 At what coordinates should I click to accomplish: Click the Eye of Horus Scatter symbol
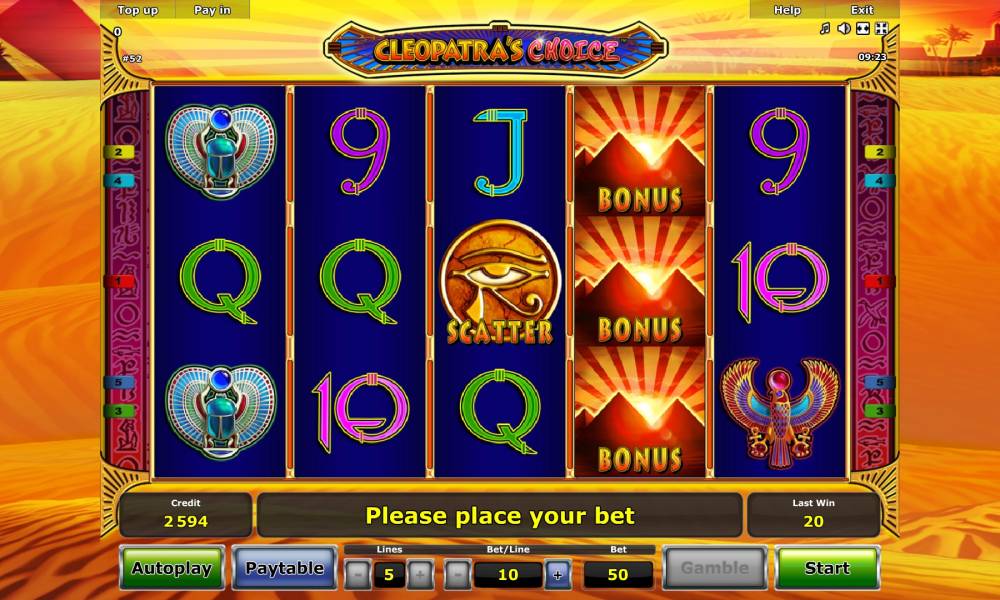[500, 282]
